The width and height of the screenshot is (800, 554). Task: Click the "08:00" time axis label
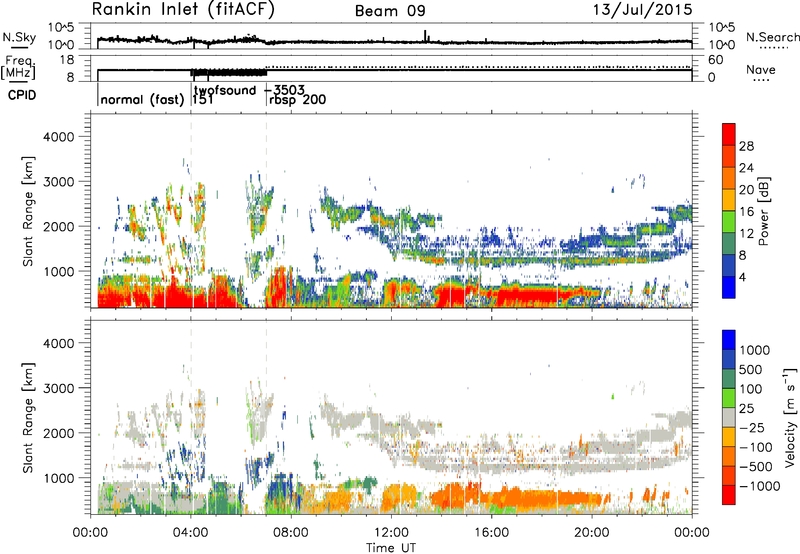[x=291, y=533]
